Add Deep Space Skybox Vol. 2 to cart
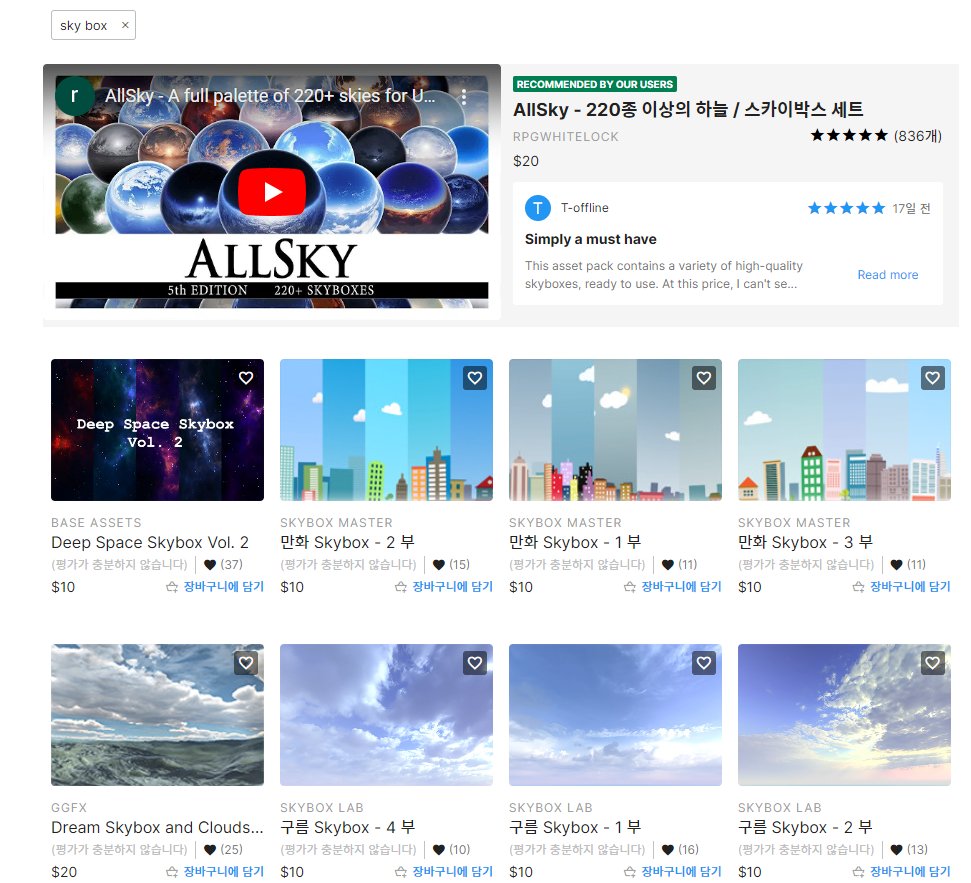The image size is (971, 883). (215, 586)
